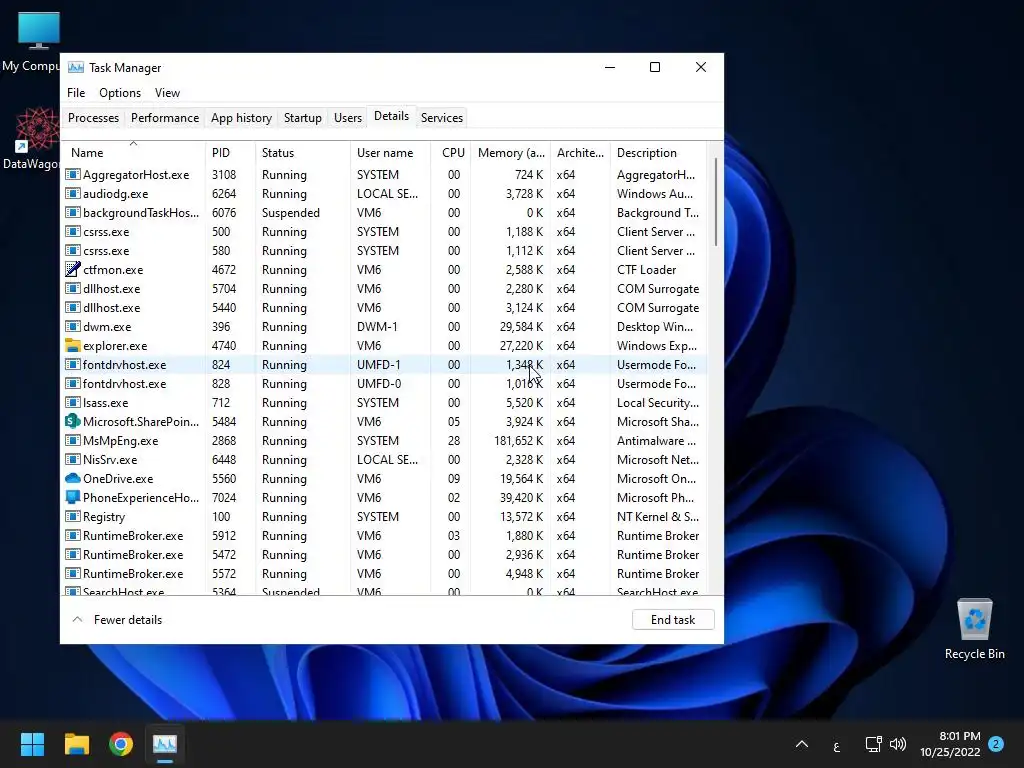Select the DataWagon desktop shortcut
This screenshot has height=768, width=1024.
pyautogui.click(x=30, y=139)
